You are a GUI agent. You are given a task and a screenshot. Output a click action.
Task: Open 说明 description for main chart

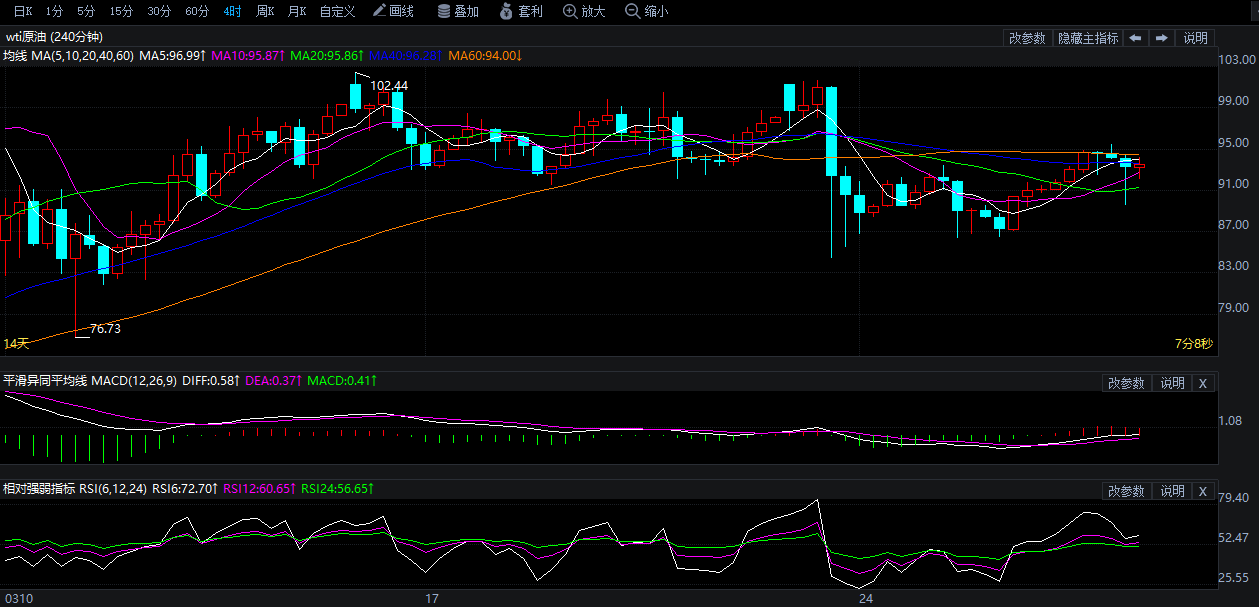(1195, 38)
